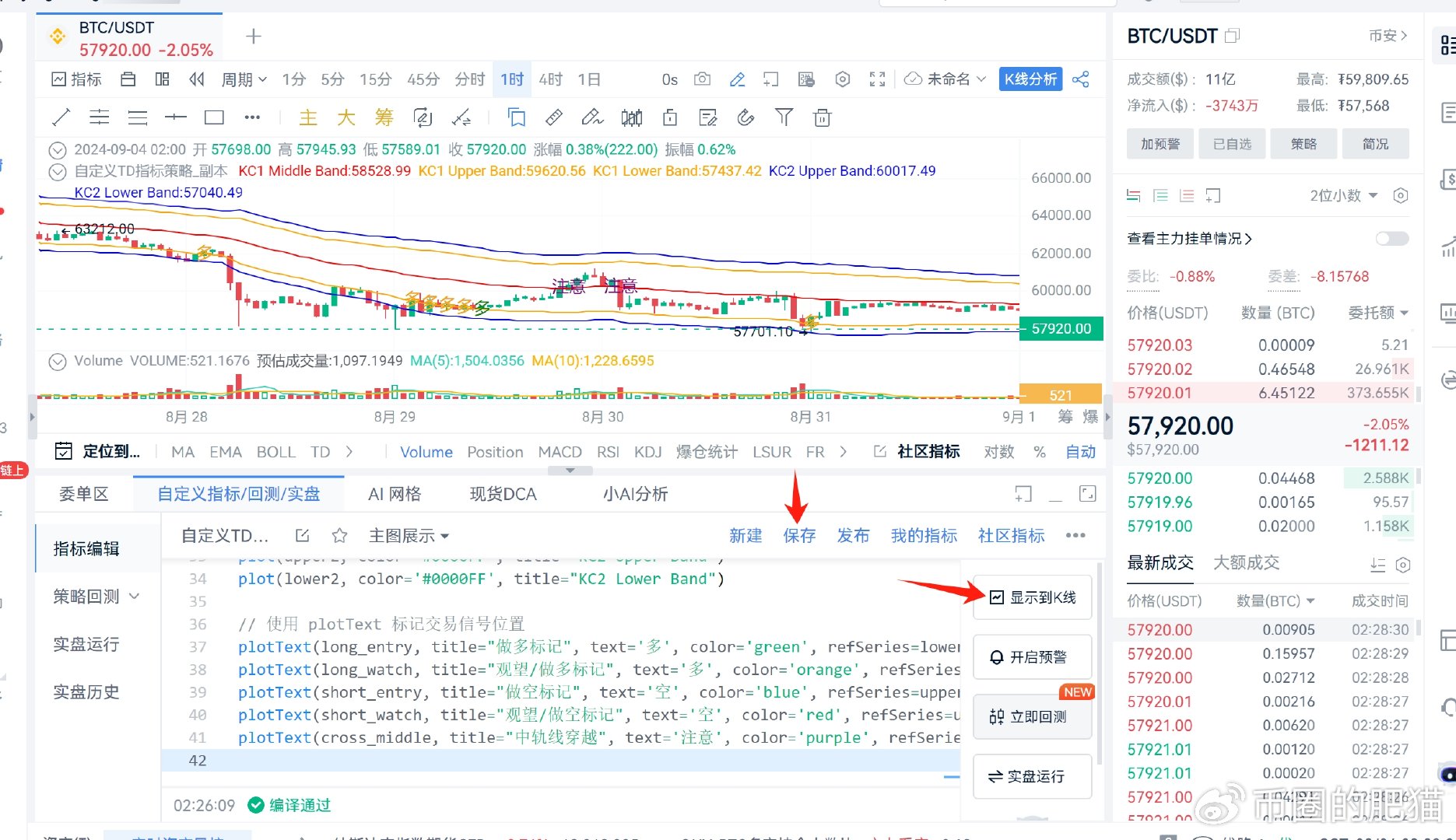Image resolution: width=1456 pixels, height=840 pixels.
Task: Select the ruler measure tool
Action: (x=554, y=117)
